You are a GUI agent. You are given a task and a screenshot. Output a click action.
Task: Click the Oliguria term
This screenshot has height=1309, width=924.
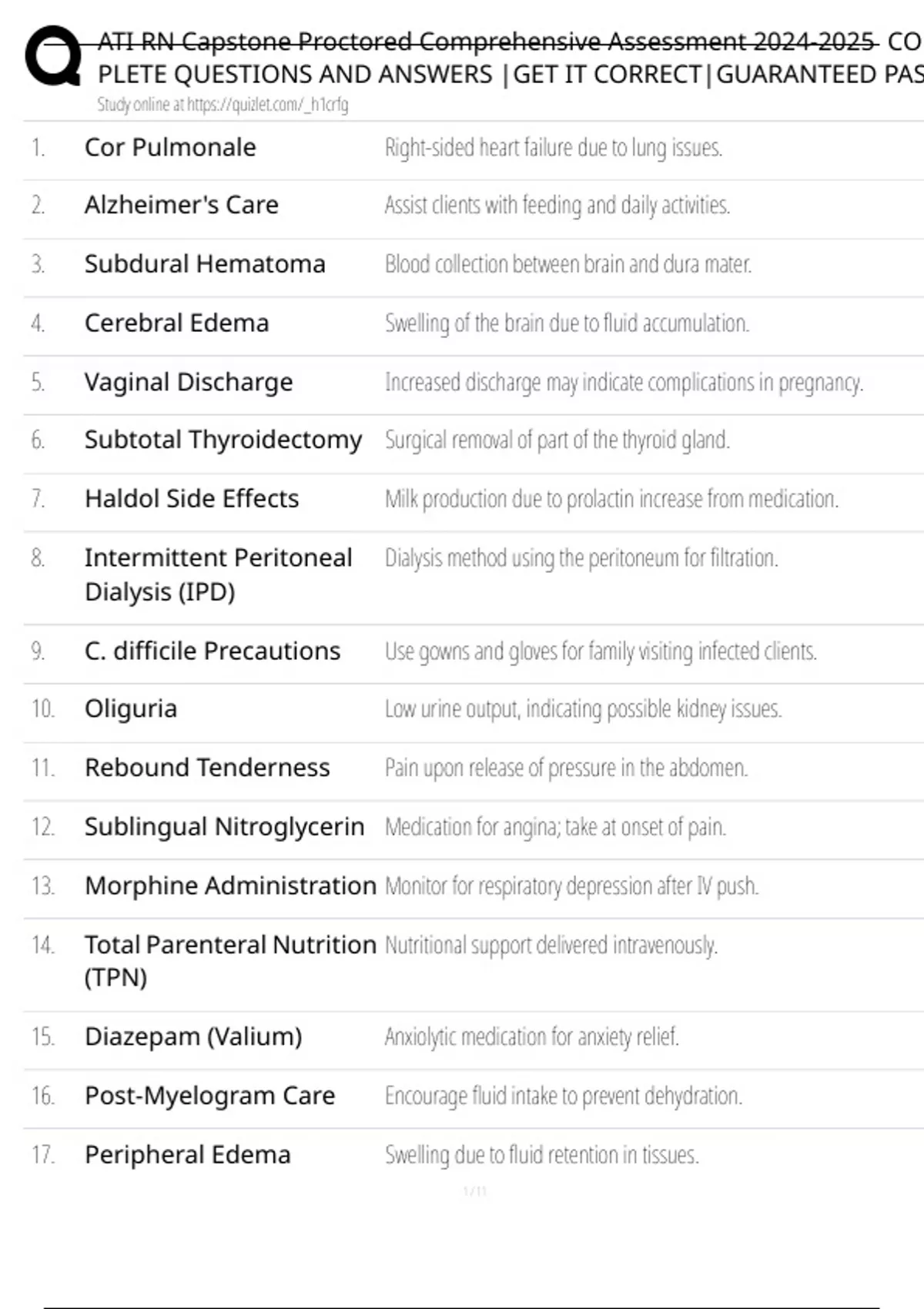pyautogui.click(x=131, y=708)
